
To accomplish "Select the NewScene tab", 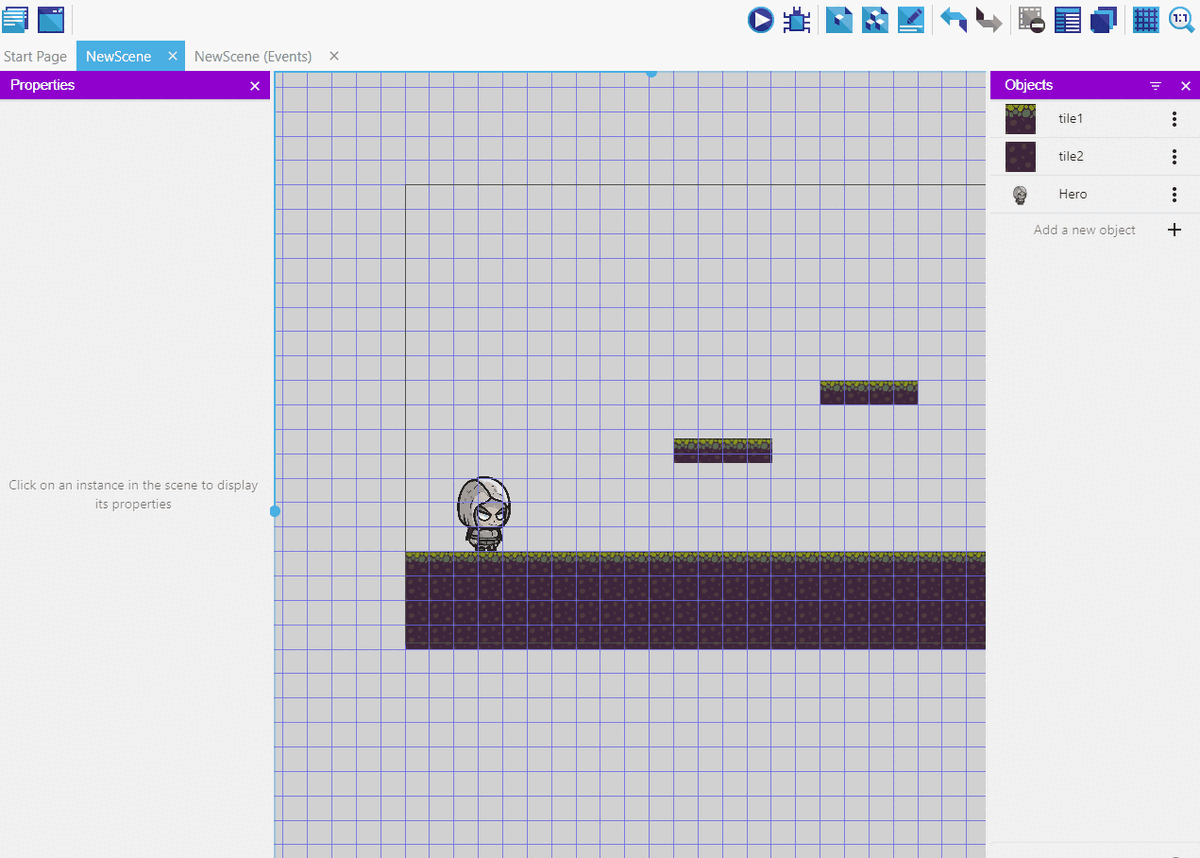I will coord(118,56).
